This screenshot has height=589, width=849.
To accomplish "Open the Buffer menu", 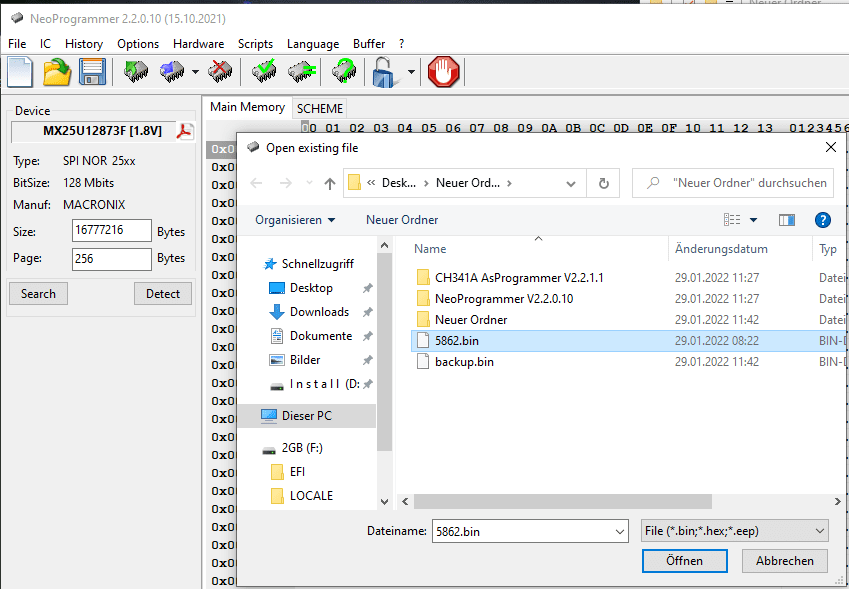I will (369, 44).
